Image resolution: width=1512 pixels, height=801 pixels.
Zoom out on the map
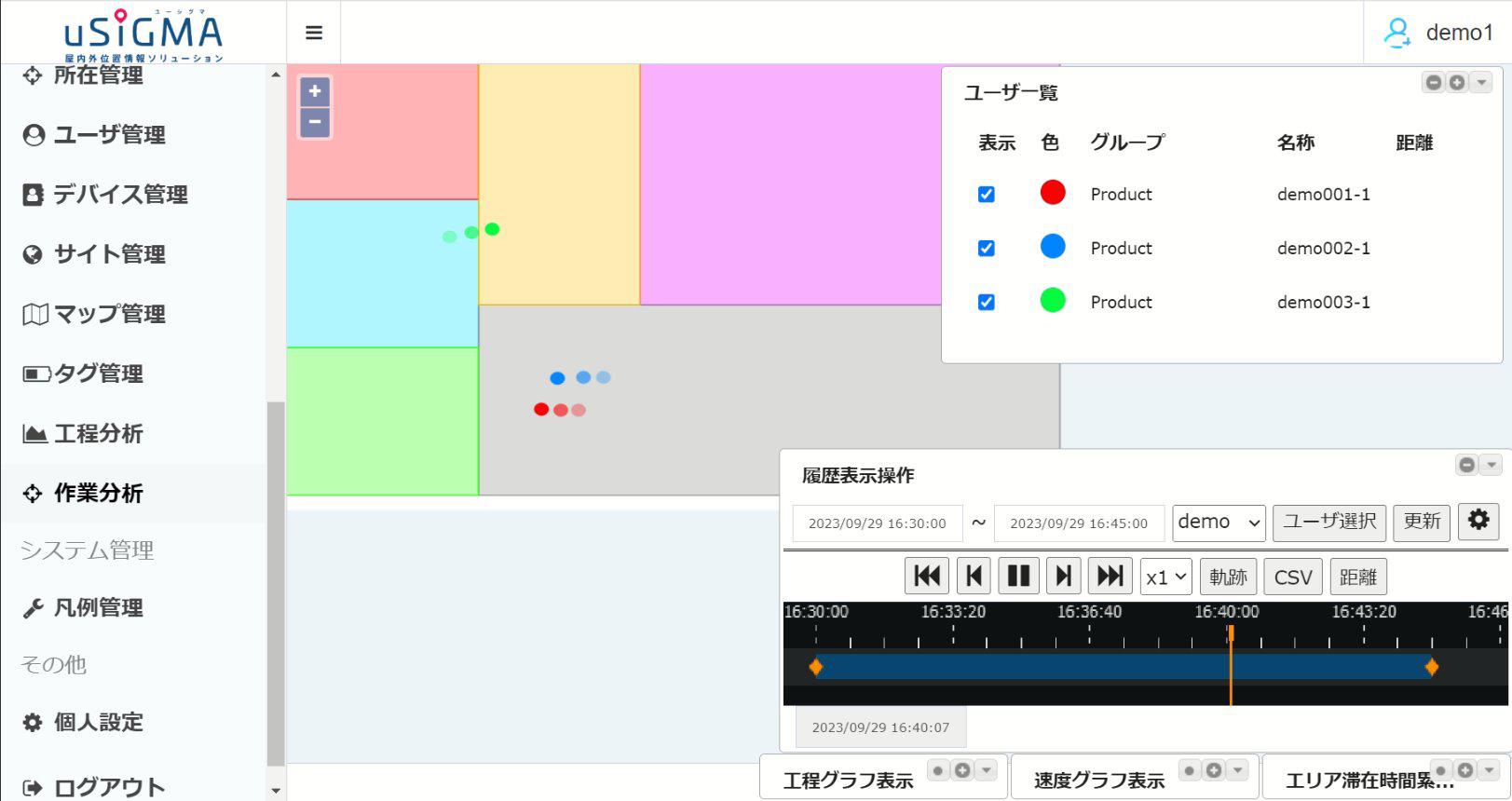click(315, 121)
